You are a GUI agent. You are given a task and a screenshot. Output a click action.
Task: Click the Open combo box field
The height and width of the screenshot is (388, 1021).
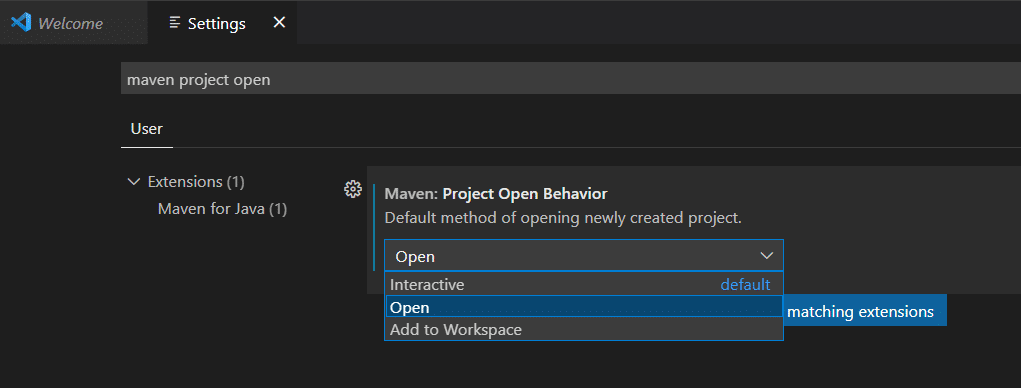[583, 256]
